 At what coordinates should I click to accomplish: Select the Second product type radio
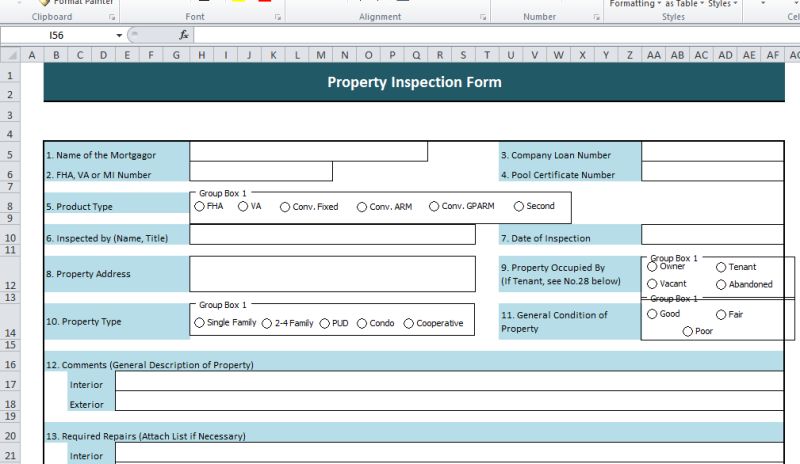pos(519,206)
